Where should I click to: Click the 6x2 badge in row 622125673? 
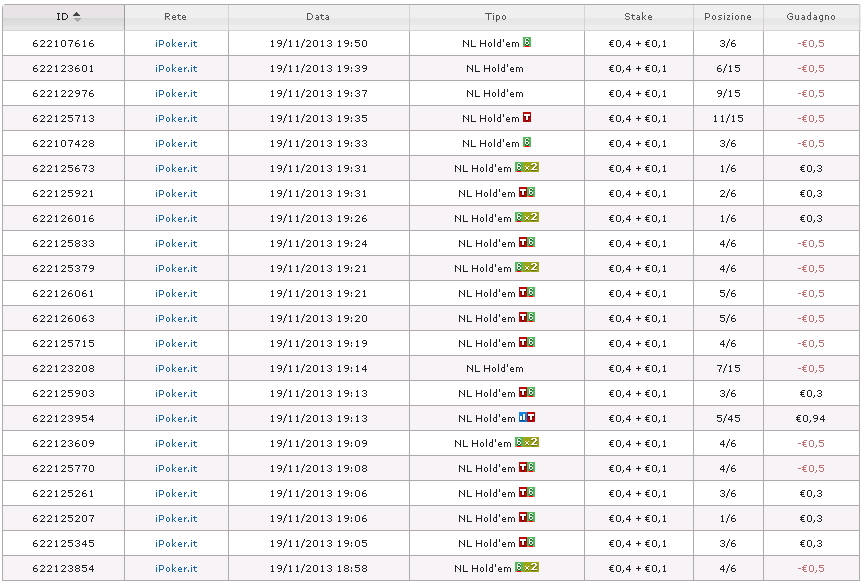point(527,167)
